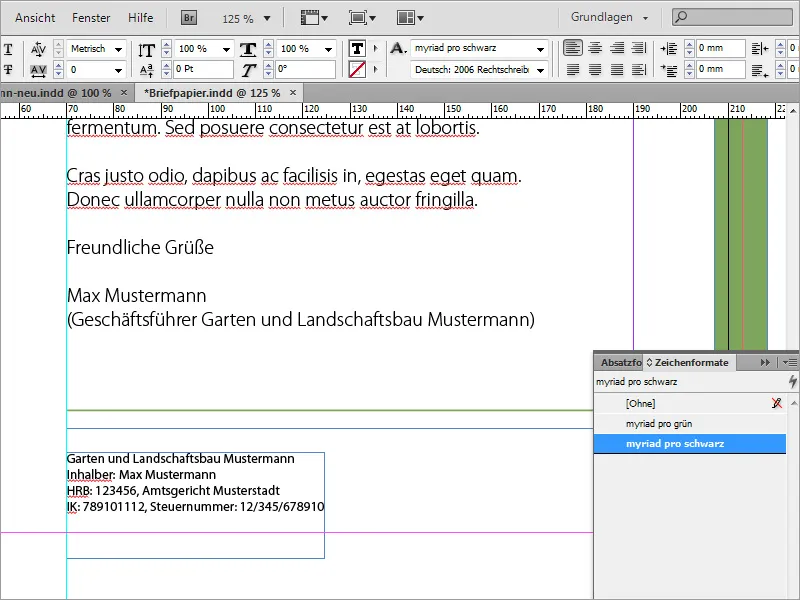This screenshot has height=600, width=800.
Task: Open the character style dropdown 'myriad pro schwarz'
Action: pos(540,49)
